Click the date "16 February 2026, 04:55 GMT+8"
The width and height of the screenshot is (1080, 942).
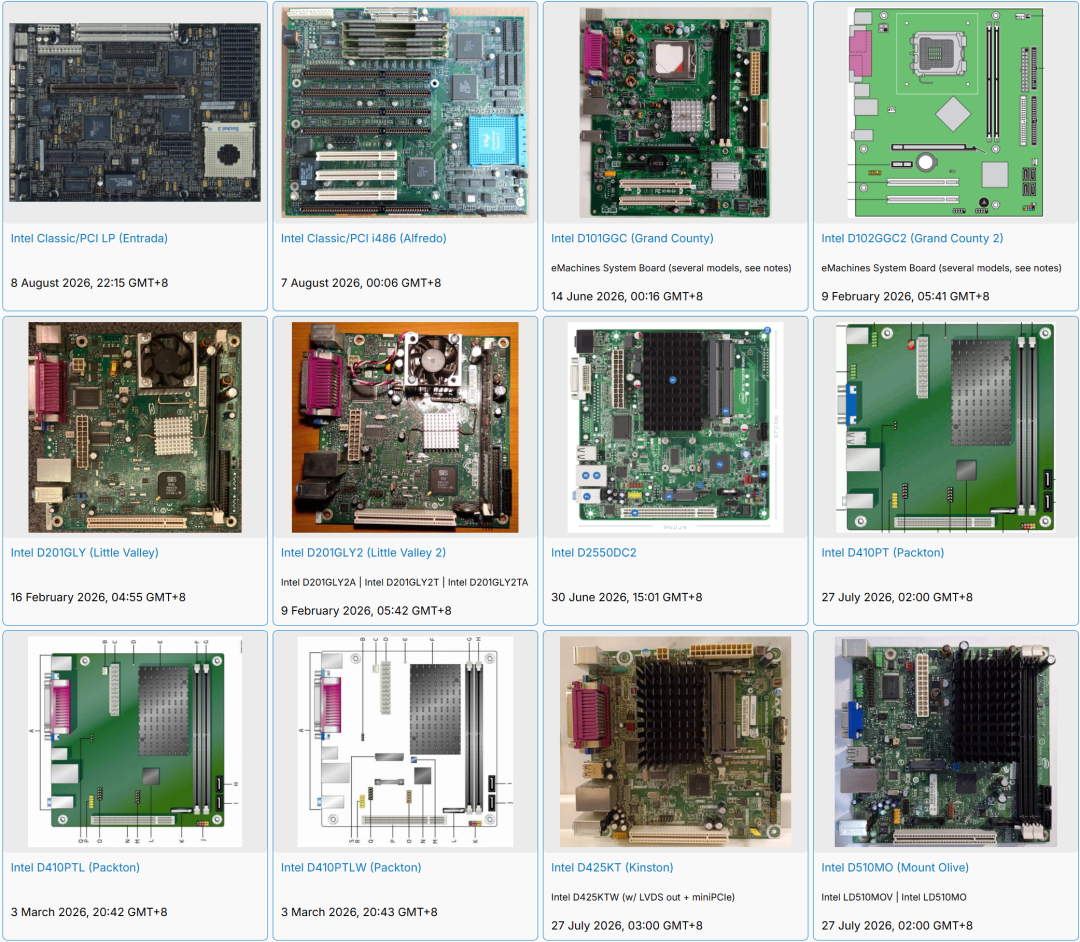[x=98, y=597]
